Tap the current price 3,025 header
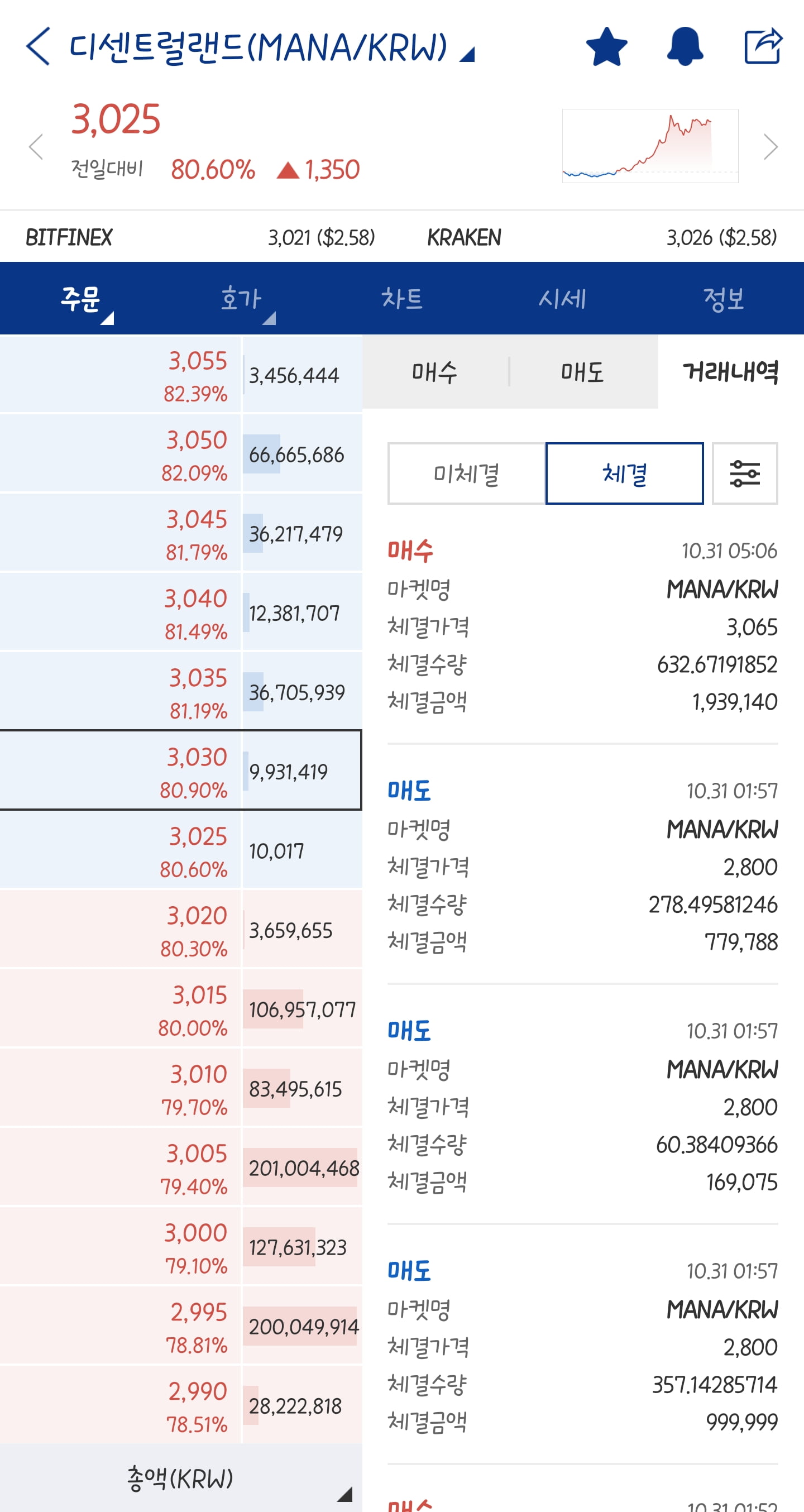Image resolution: width=804 pixels, height=1512 pixels. pos(116,119)
